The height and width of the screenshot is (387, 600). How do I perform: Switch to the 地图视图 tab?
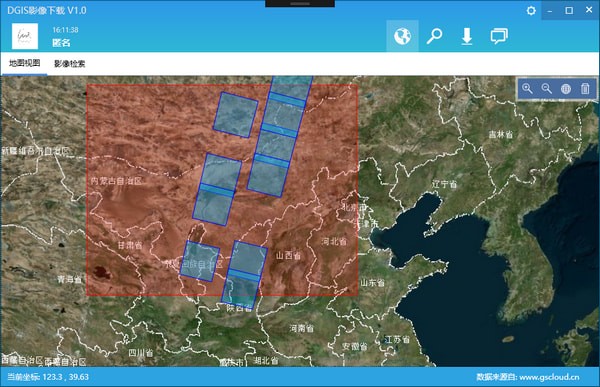[24, 63]
